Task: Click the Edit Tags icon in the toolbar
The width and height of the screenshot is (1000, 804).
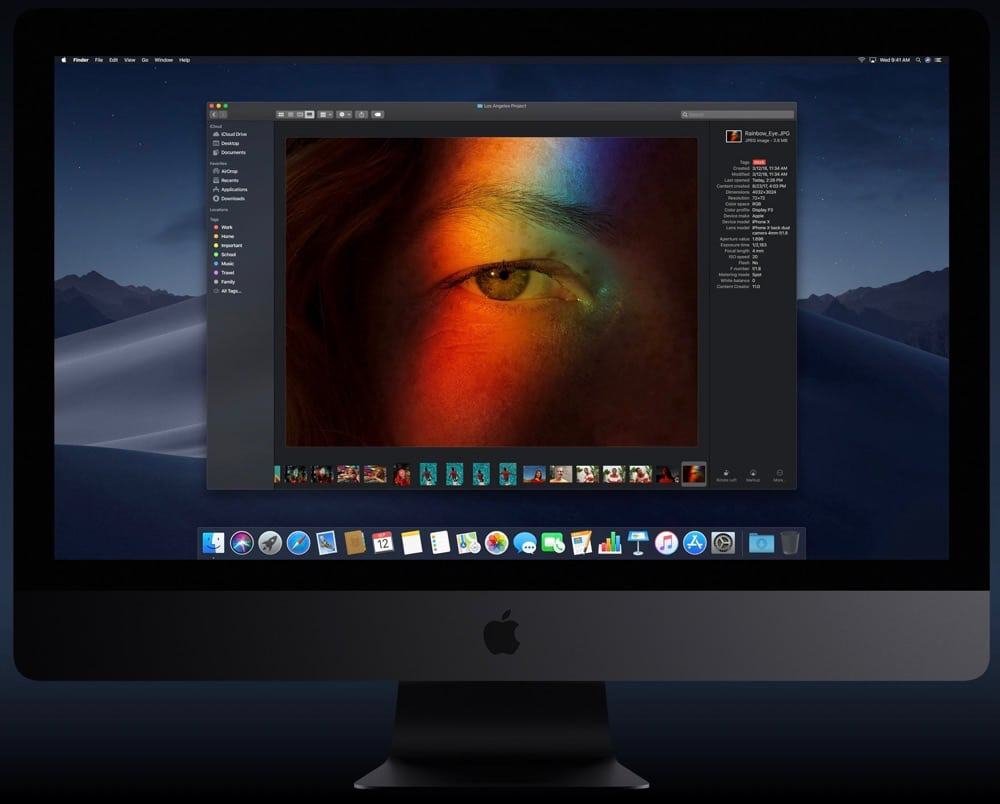Action: [378, 115]
